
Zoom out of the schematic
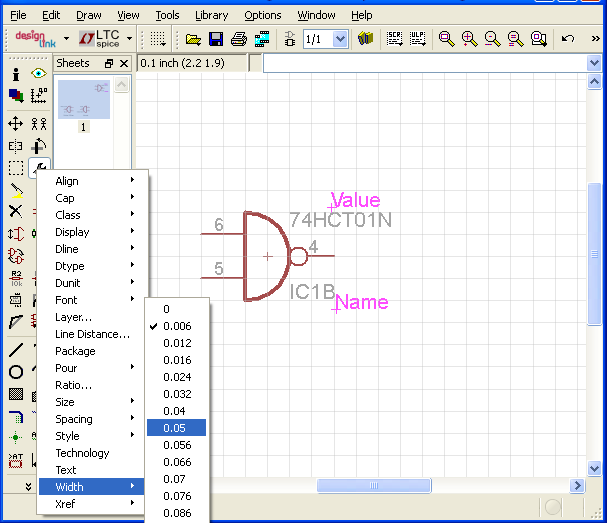492,39
